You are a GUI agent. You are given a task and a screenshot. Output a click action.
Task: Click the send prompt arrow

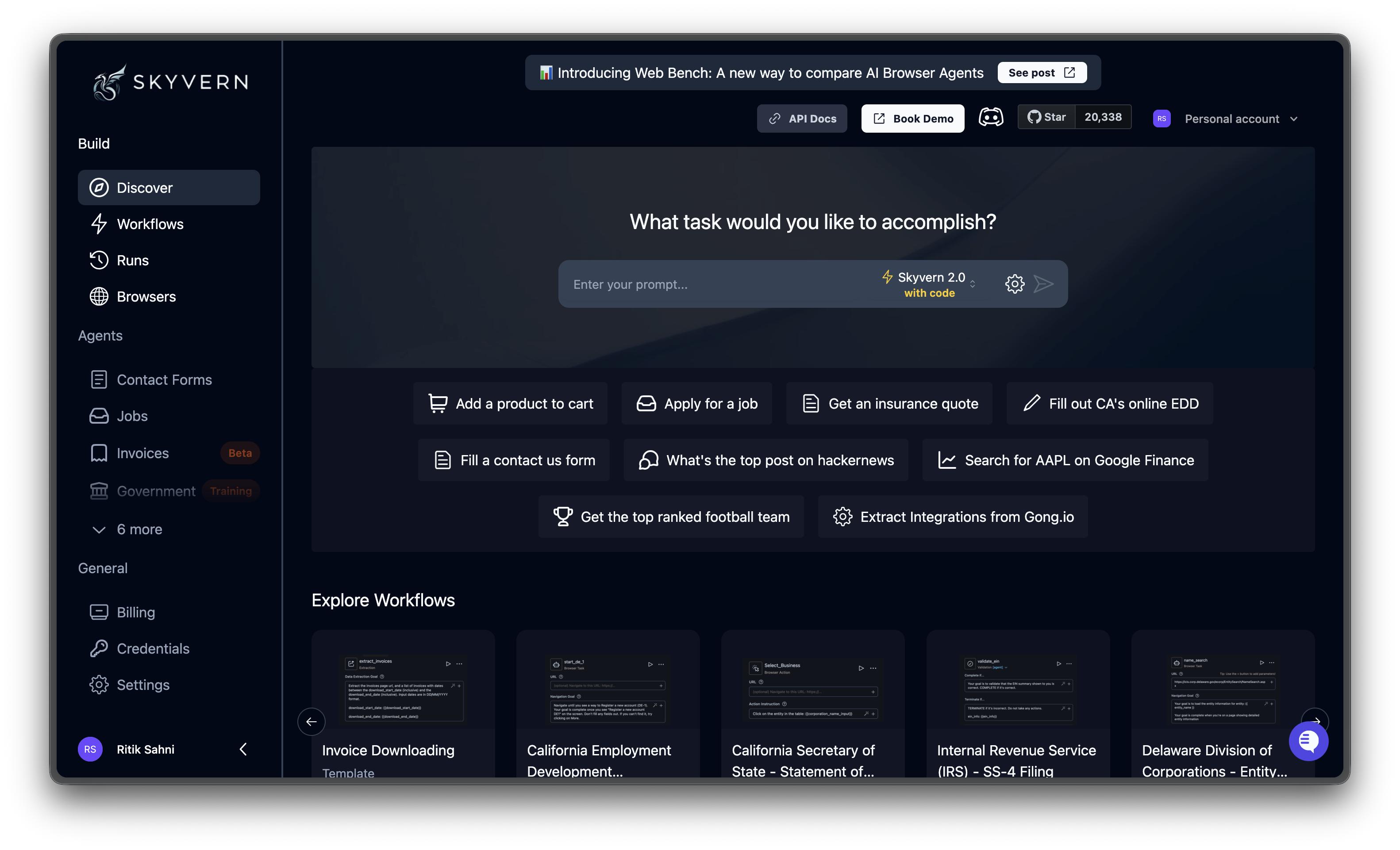coord(1044,284)
